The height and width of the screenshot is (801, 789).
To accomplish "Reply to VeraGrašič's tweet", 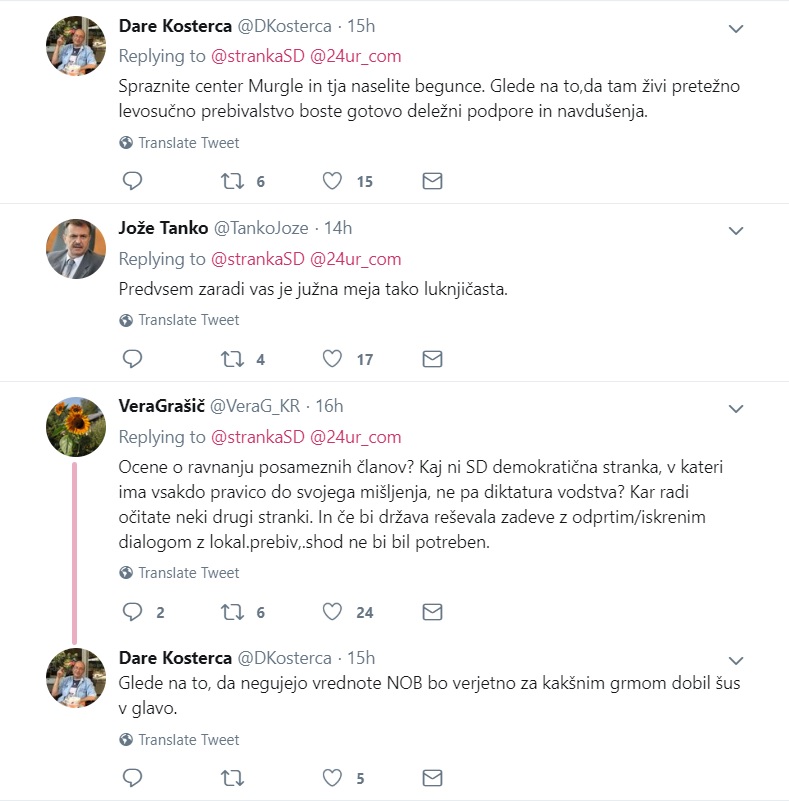I will [x=132, y=611].
